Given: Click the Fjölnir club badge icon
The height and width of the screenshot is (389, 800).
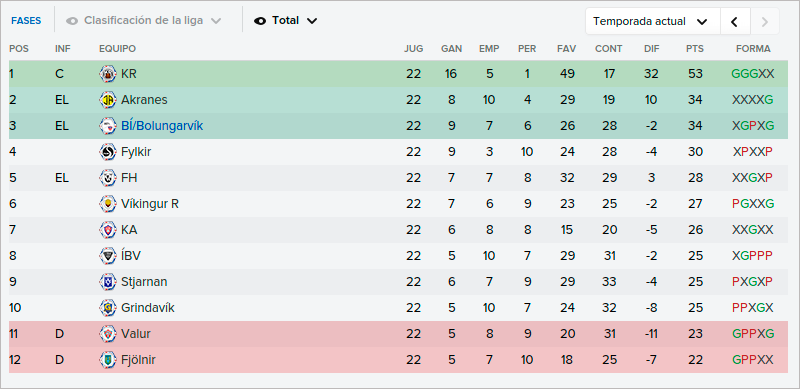Looking at the screenshot, I should click(108, 360).
